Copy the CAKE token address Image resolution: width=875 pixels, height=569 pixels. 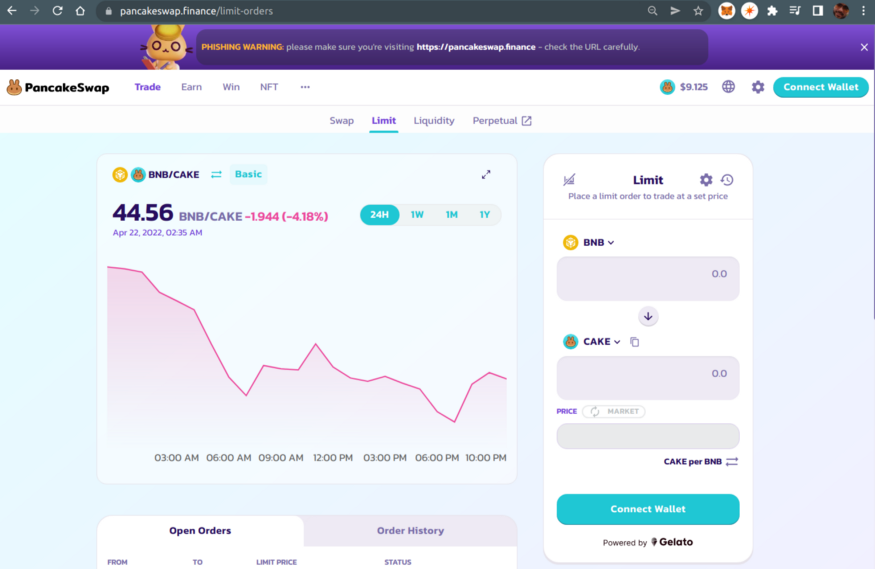click(x=634, y=342)
